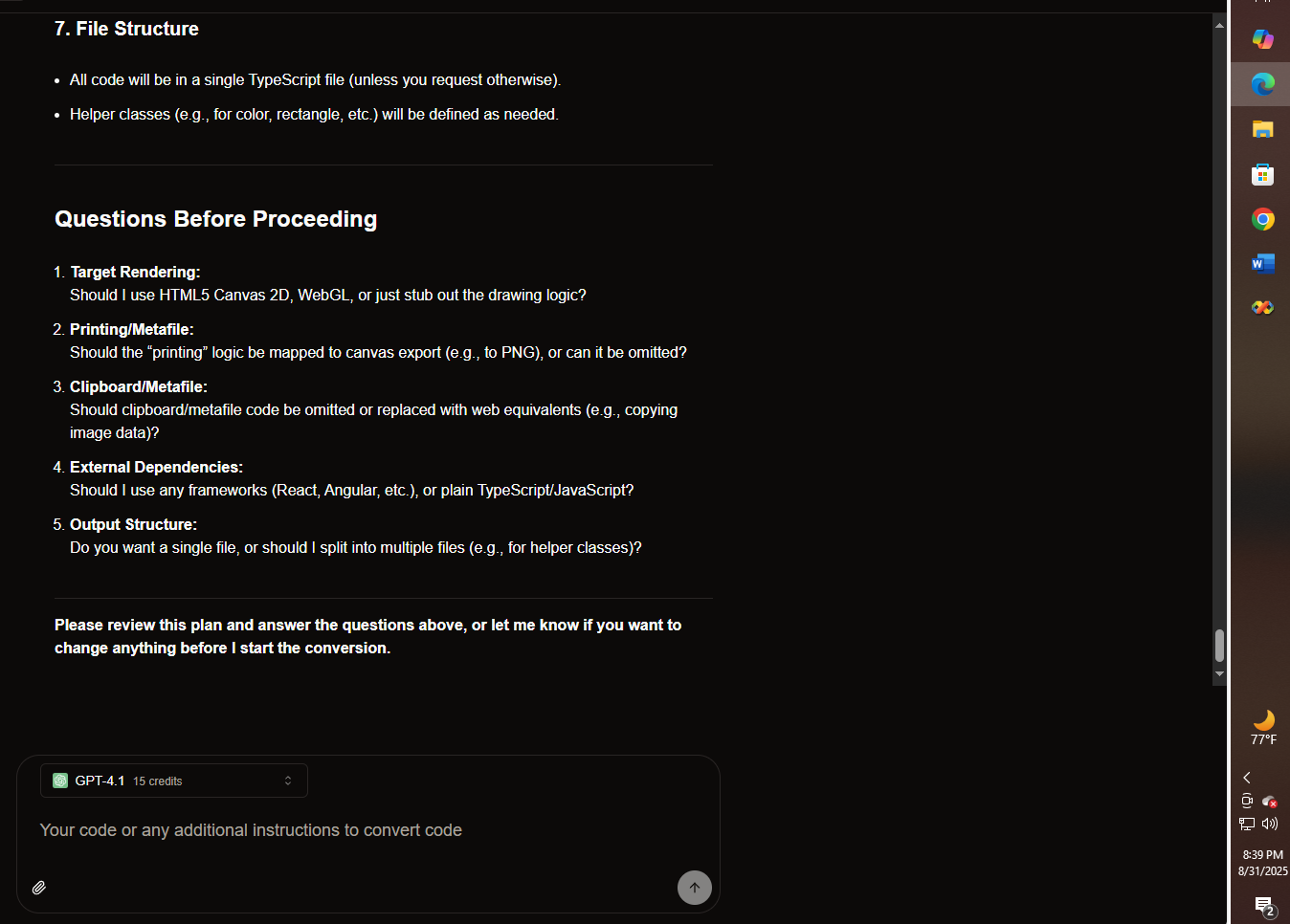Open the volume speaker tray control
This screenshot has width=1290, height=924.
(1270, 824)
